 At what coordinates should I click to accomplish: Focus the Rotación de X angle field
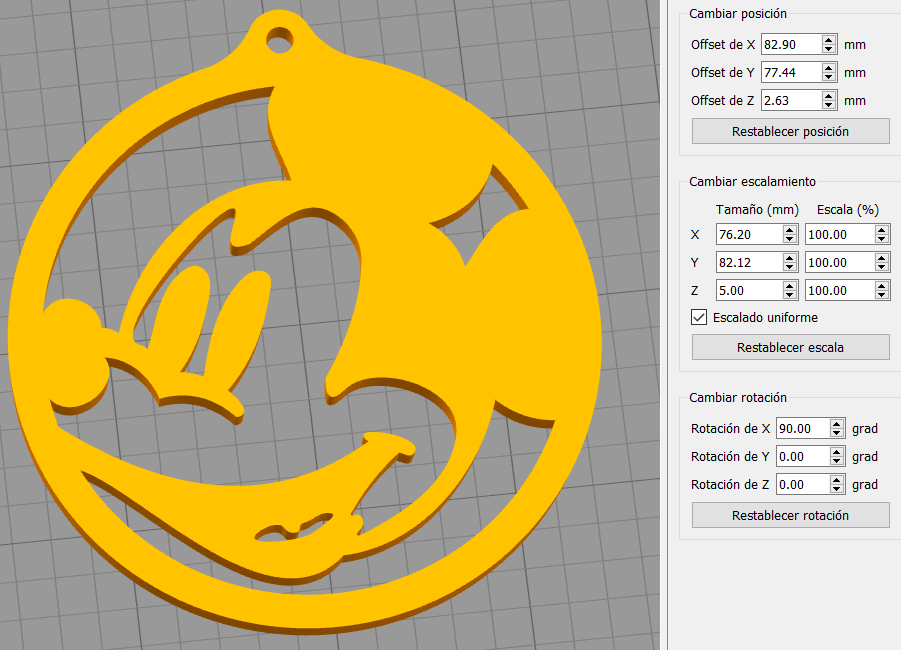point(802,428)
